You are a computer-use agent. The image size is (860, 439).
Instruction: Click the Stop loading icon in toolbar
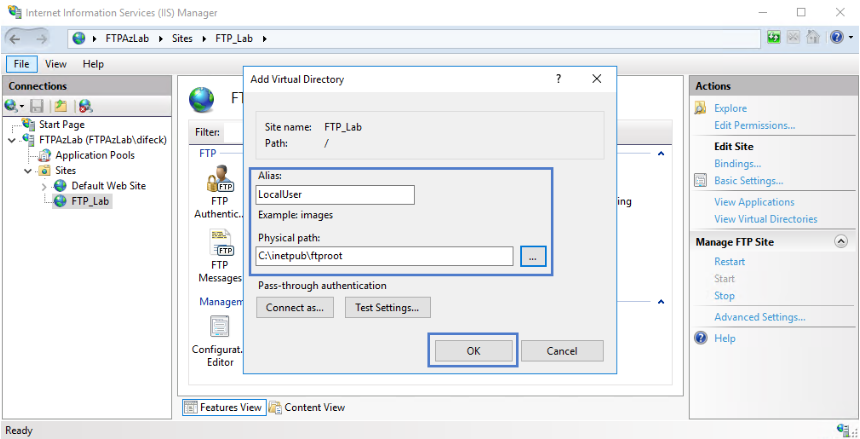pos(793,38)
